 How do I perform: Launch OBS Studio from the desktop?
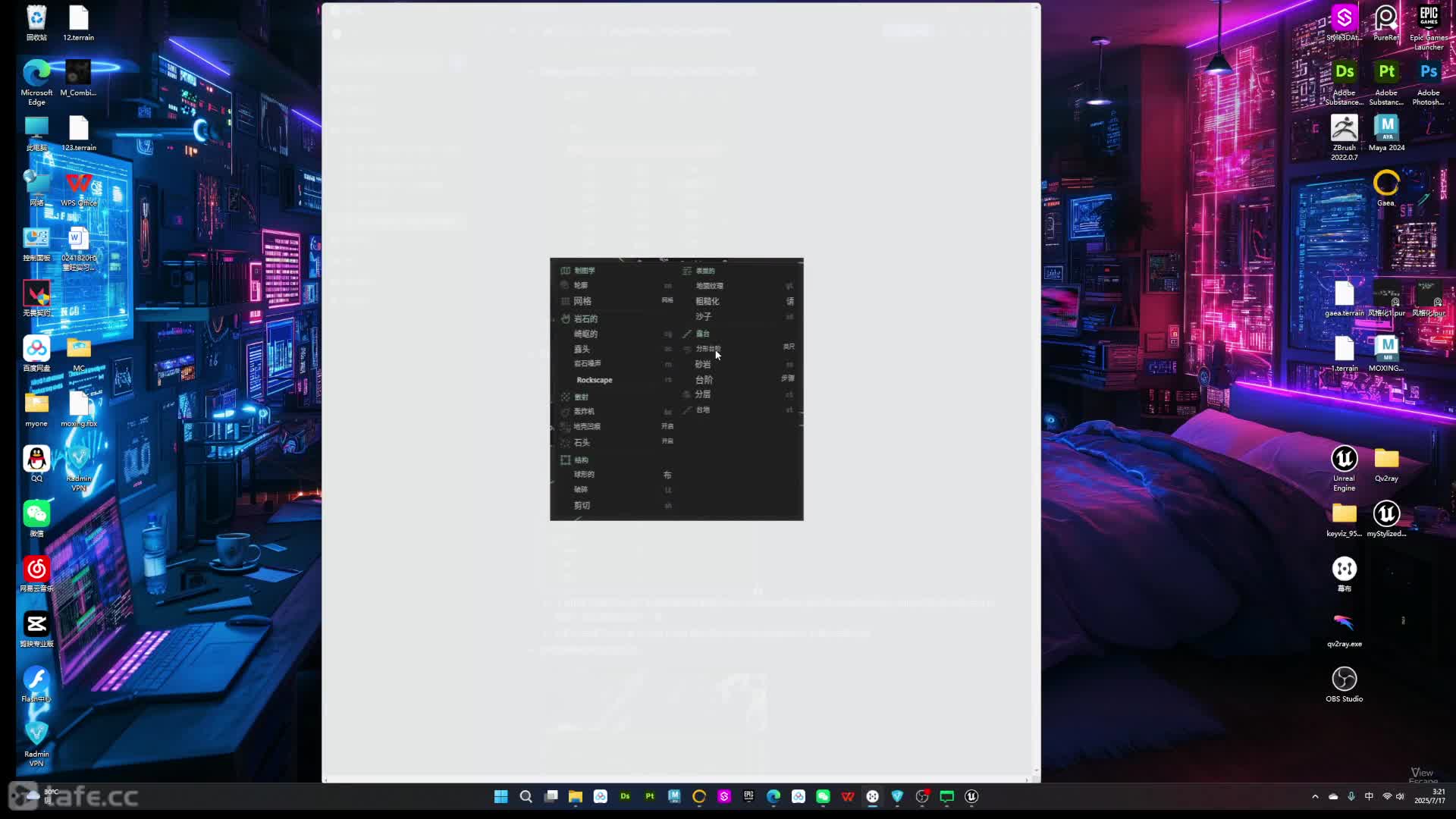coord(1345,685)
